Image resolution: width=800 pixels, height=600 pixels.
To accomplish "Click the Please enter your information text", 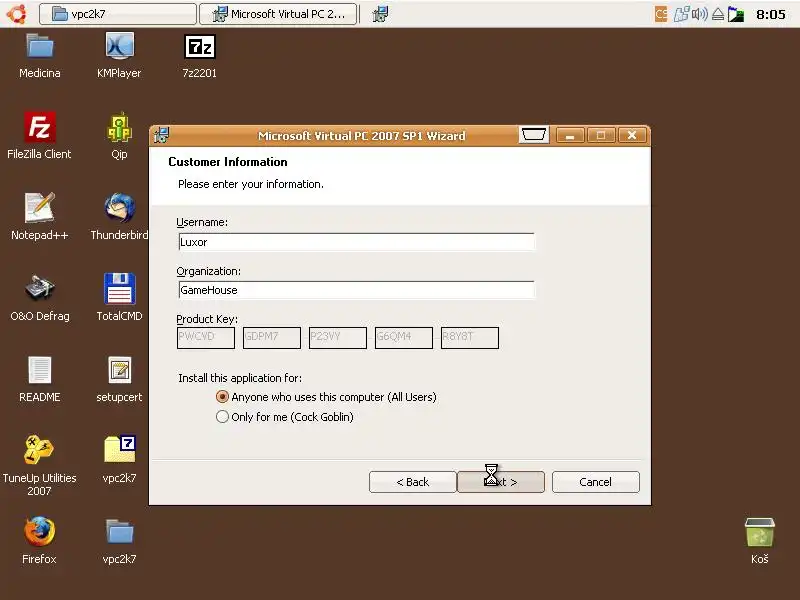I will click(251, 184).
